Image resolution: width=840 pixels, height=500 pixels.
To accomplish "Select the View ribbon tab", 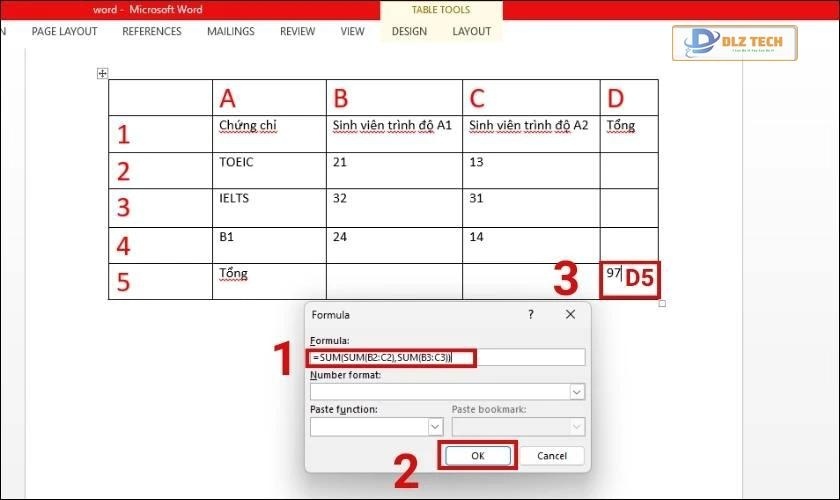I will [352, 31].
